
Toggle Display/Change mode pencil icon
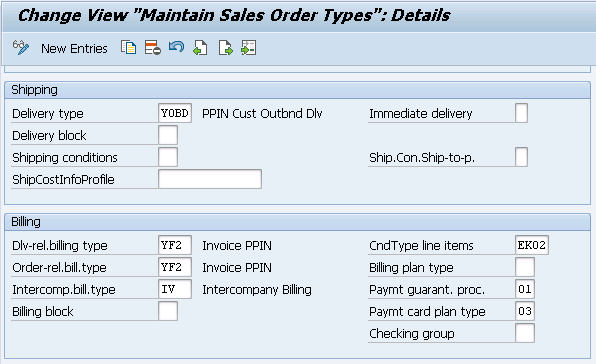(x=21, y=48)
